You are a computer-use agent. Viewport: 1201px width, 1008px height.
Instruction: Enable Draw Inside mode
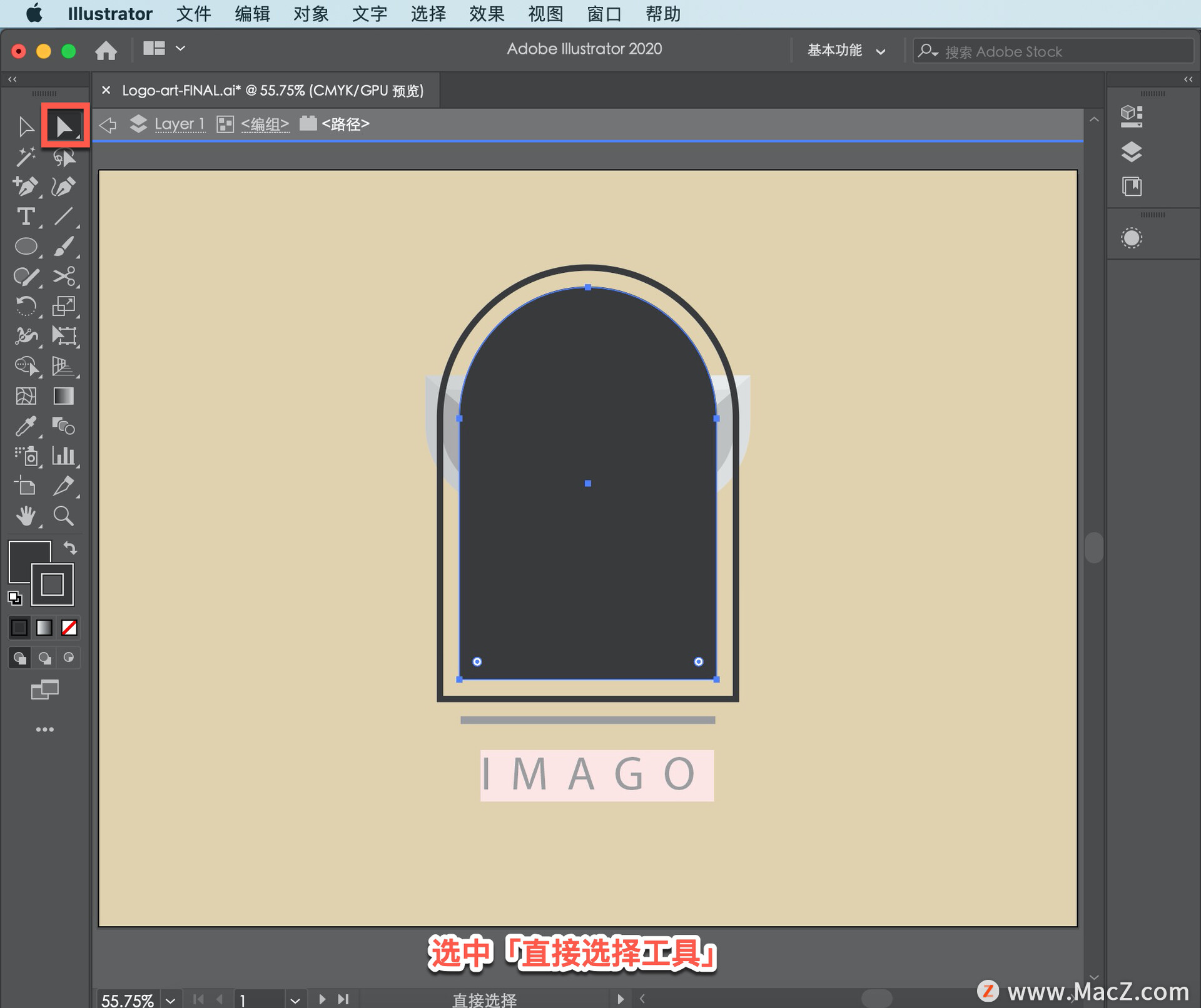coord(69,658)
